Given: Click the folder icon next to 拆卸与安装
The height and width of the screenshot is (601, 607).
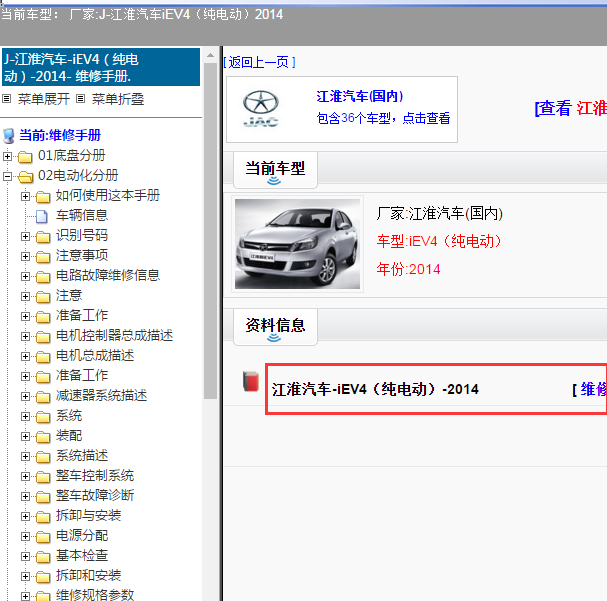Looking at the screenshot, I should tap(43, 517).
